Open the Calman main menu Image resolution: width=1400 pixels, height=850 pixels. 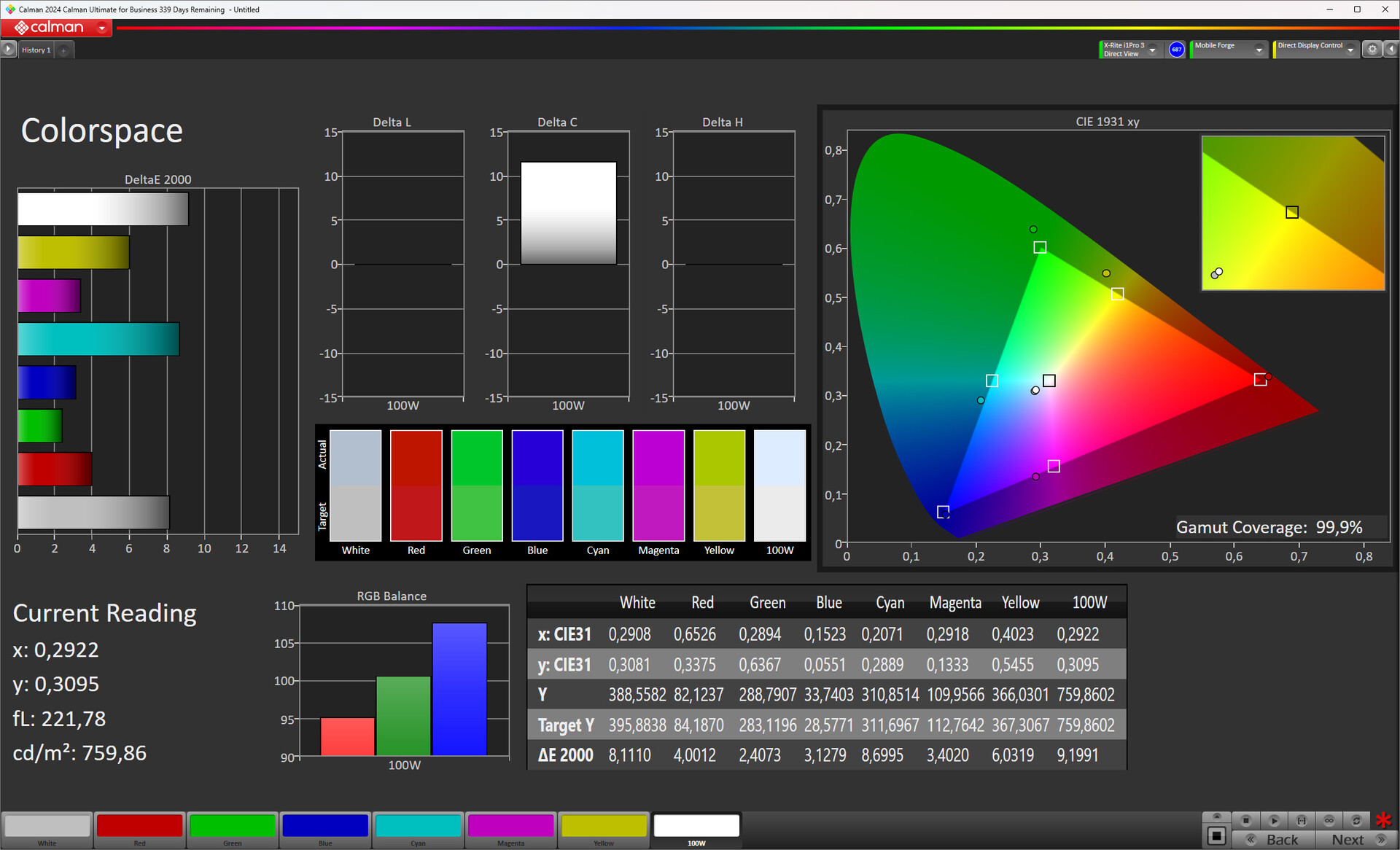pyautogui.click(x=101, y=28)
